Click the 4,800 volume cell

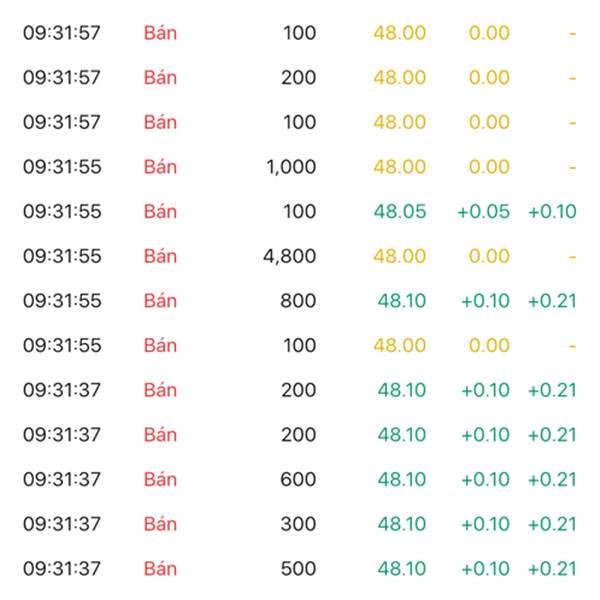289,256
